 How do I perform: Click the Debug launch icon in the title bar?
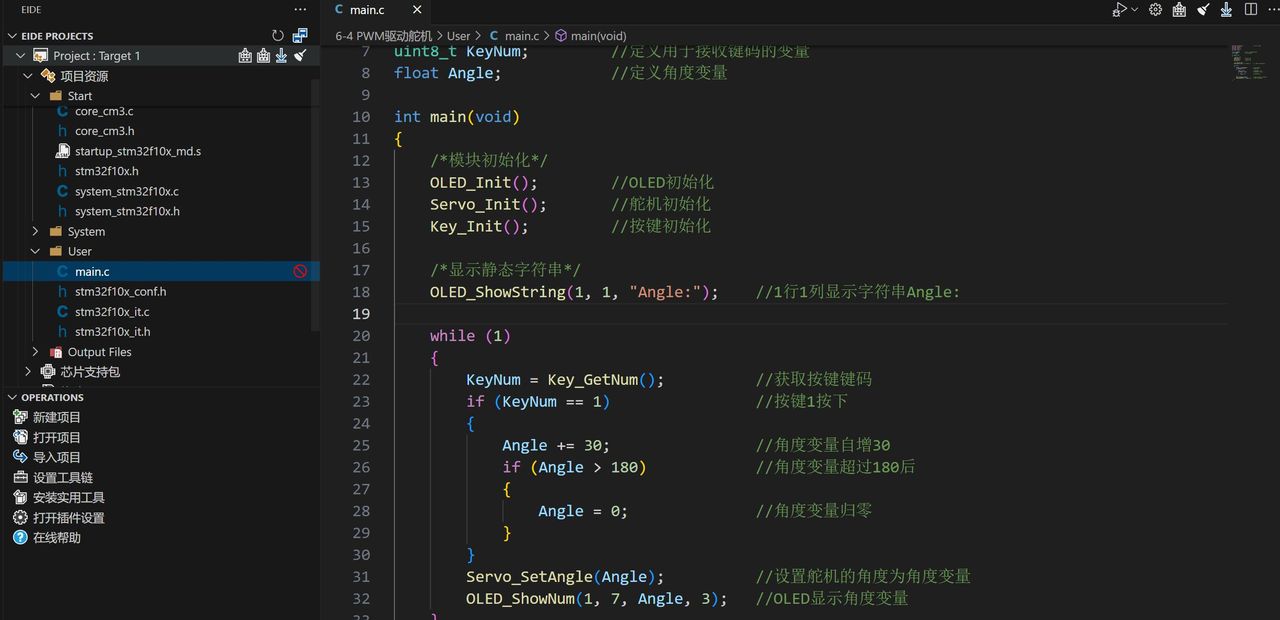(1117, 10)
